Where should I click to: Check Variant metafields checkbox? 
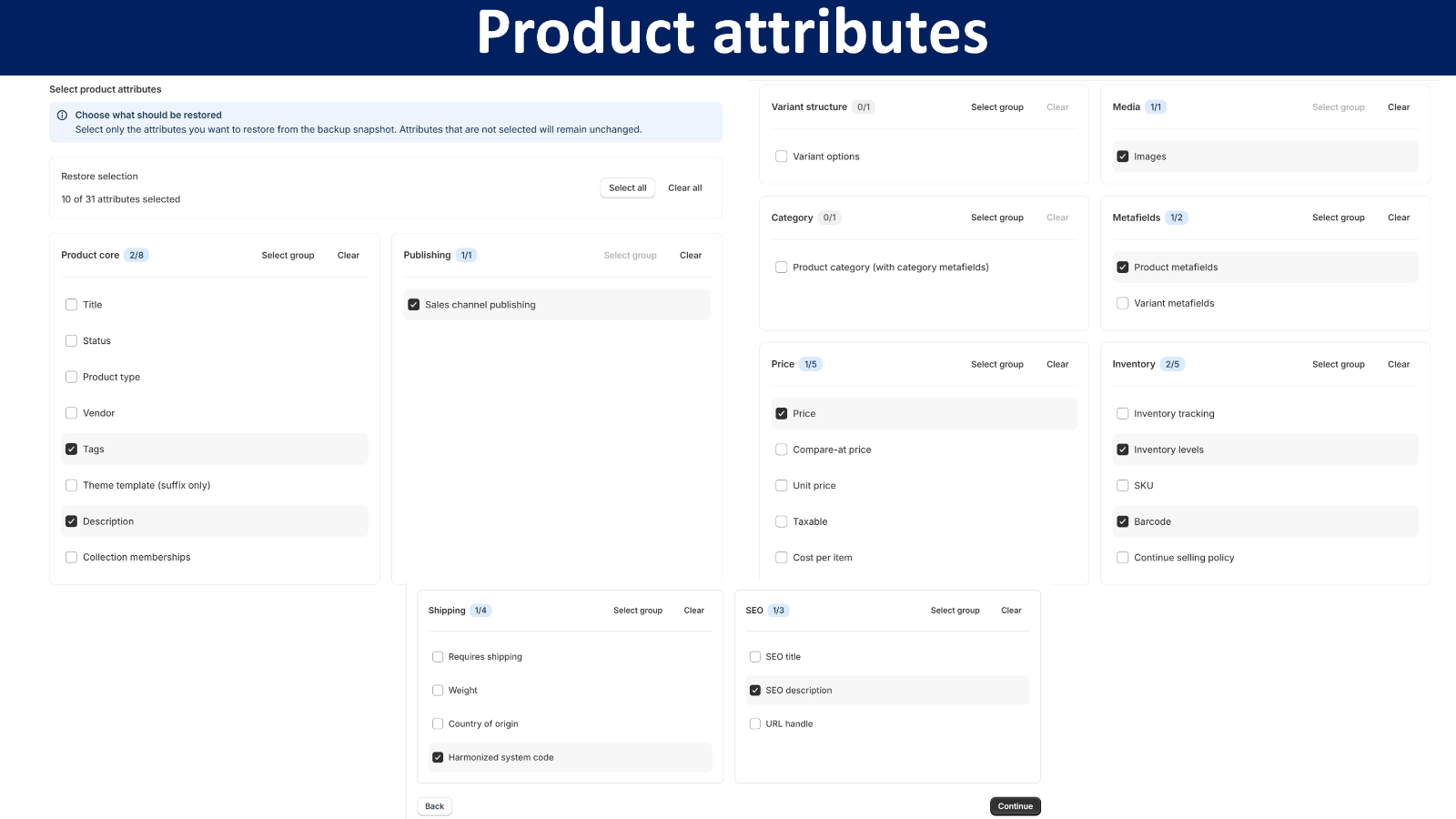click(1122, 304)
